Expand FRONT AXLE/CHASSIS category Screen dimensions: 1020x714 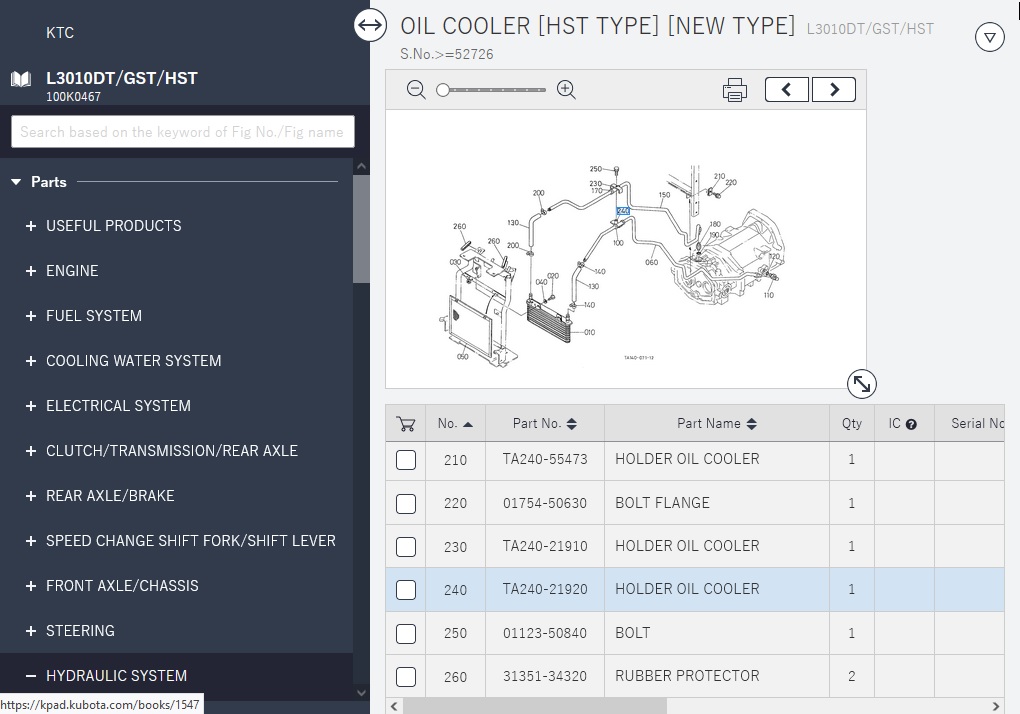[x=31, y=586]
